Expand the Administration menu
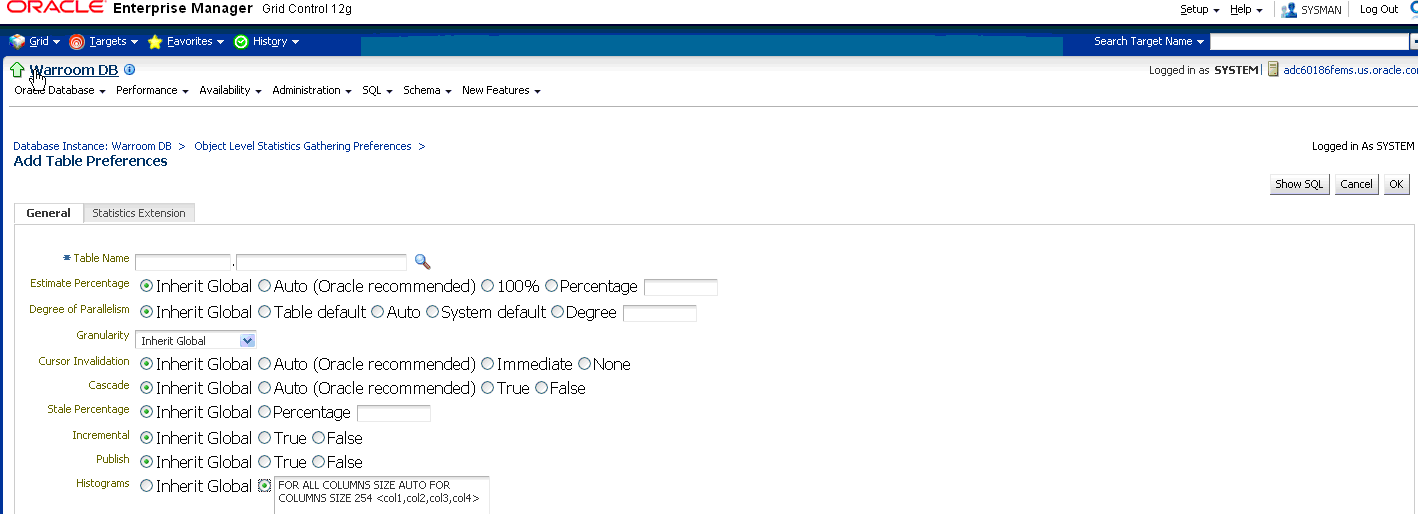The height and width of the screenshot is (514, 1418). pyautogui.click(x=312, y=90)
